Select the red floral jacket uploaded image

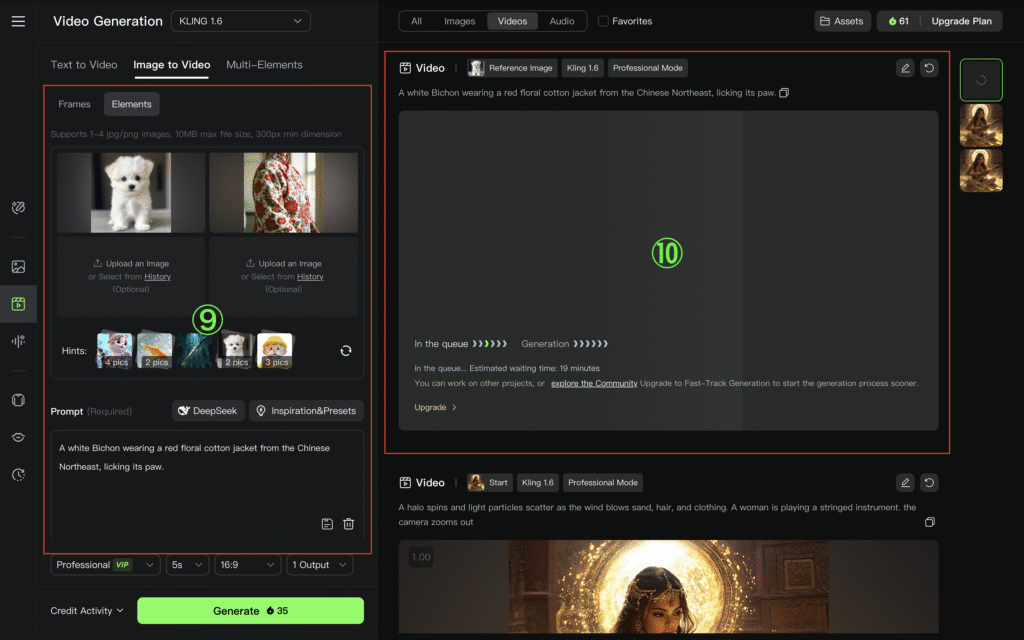(283, 193)
